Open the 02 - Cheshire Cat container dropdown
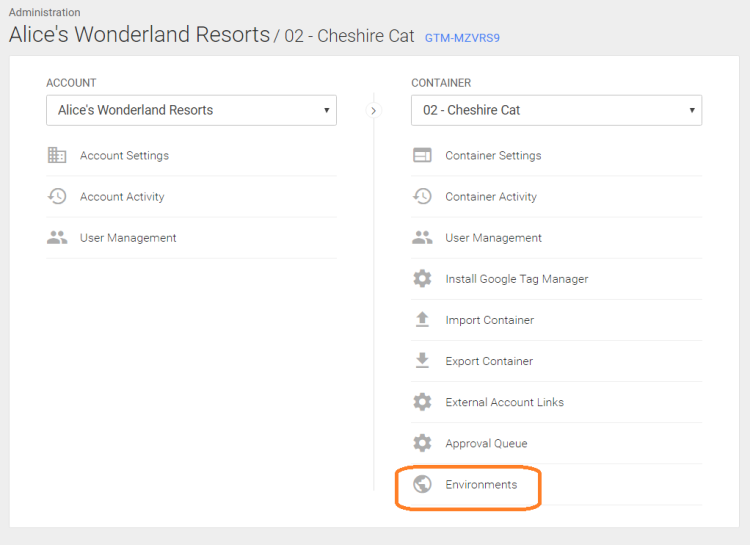 [556, 110]
